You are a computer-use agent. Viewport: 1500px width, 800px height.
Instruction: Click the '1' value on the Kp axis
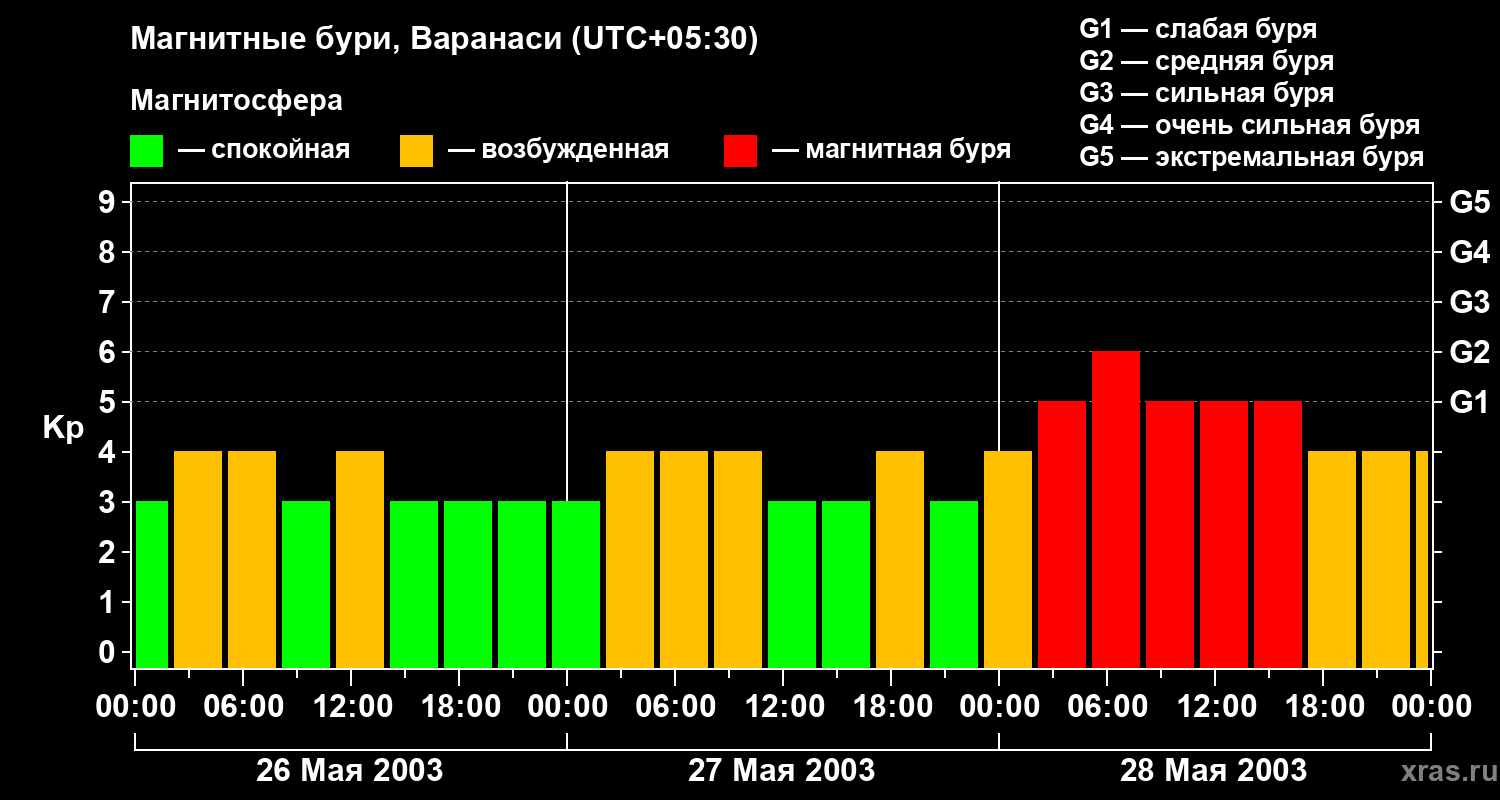click(108, 602)
